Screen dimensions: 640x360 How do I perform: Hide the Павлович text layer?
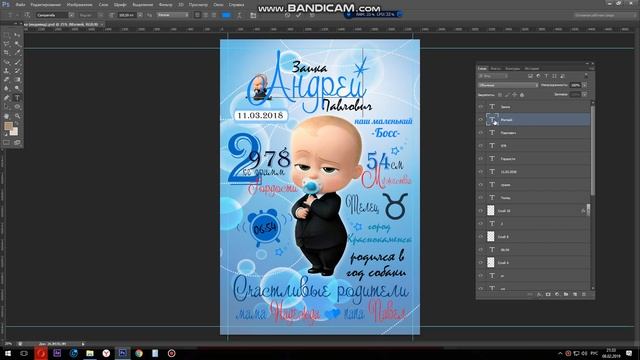pyautogui.click(x=481, y=133)
